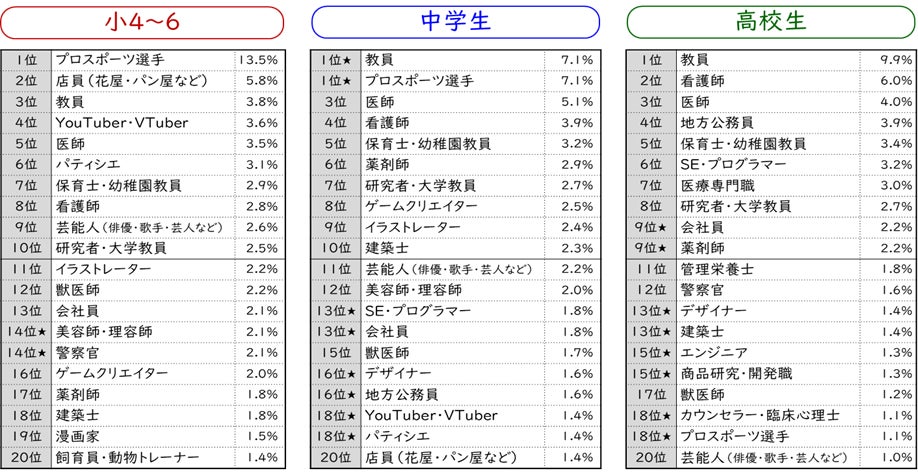
Task: Click the 13.5% value for プロスポーツ選手
Action: click(x=259, y=60)
